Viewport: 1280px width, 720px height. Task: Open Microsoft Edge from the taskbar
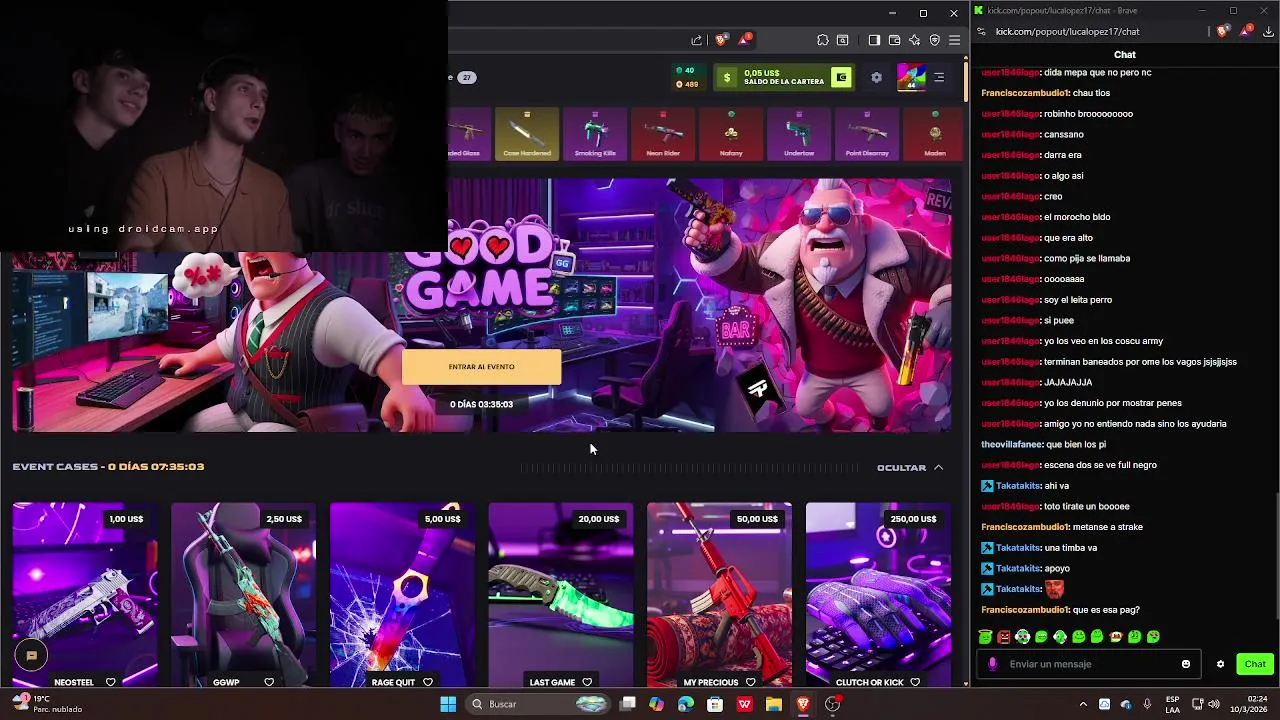point(686,704)
